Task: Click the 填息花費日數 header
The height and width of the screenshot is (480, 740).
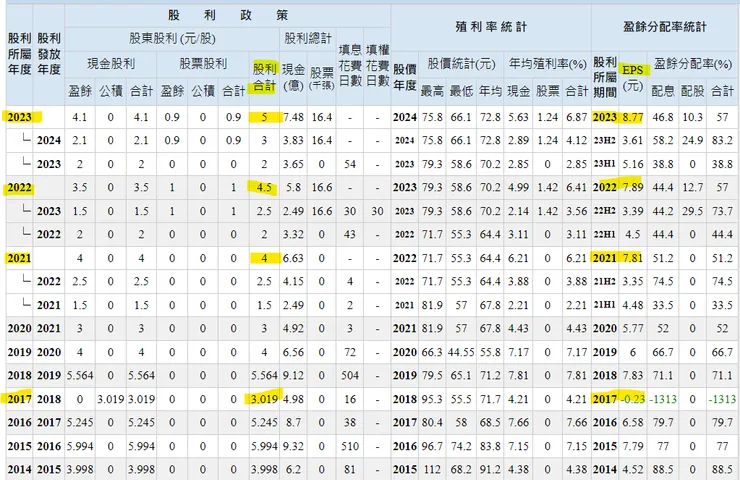Action: tap(350, 65)
